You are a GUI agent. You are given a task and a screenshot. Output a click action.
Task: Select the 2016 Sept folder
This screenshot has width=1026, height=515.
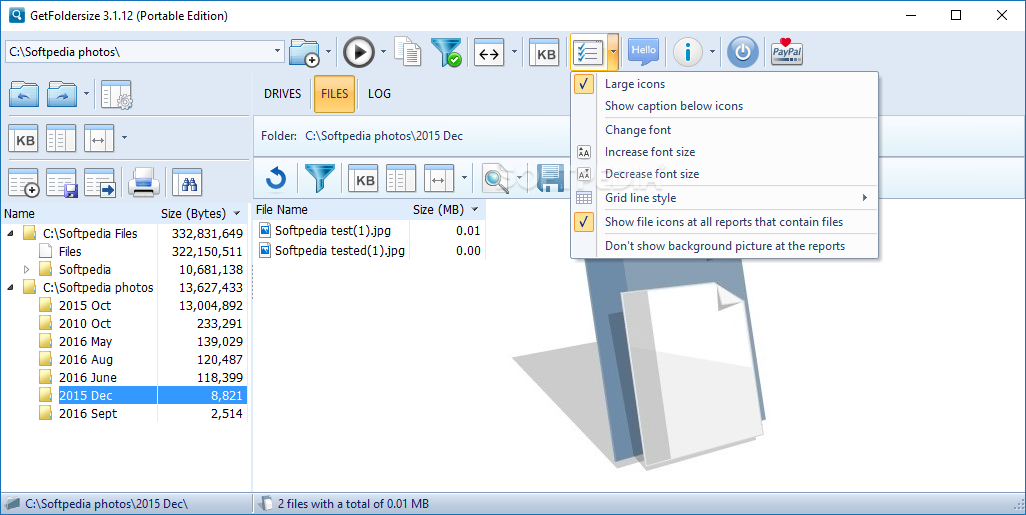point(88,414)
